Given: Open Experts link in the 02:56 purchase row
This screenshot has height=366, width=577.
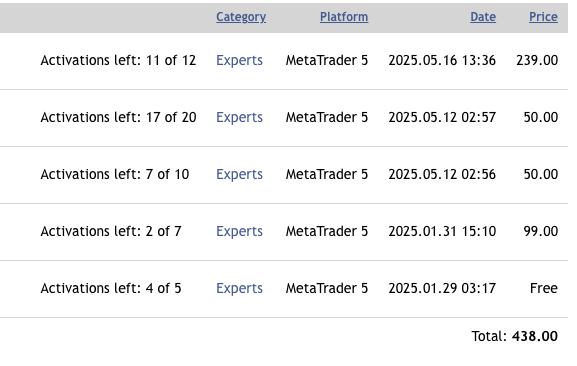Looking at the screenshot, I should pos(239,174).
